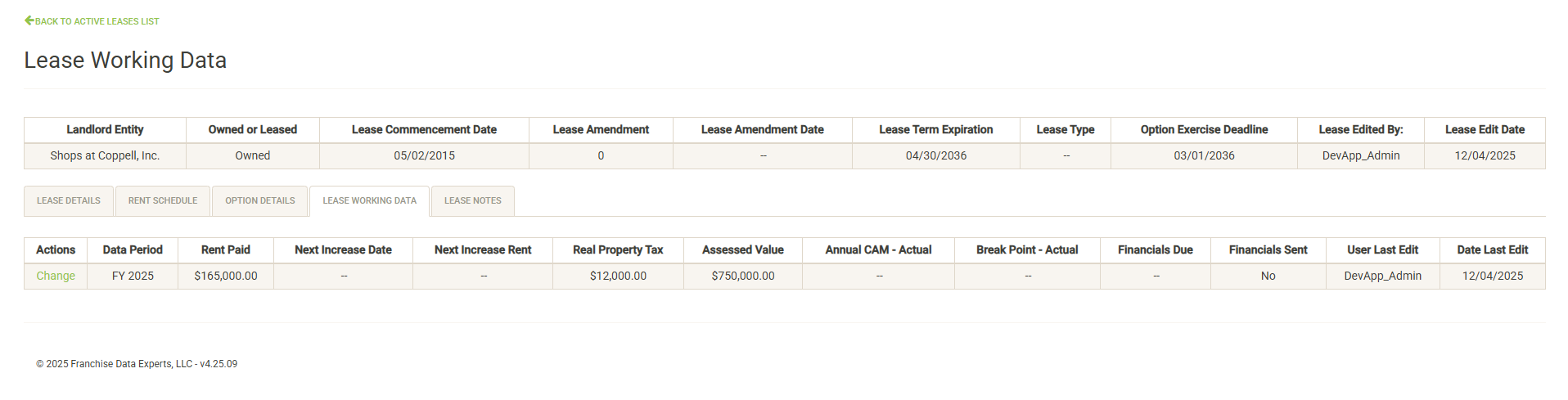
Task: Go back to Active Leases List
Action: tap(97, 21)
